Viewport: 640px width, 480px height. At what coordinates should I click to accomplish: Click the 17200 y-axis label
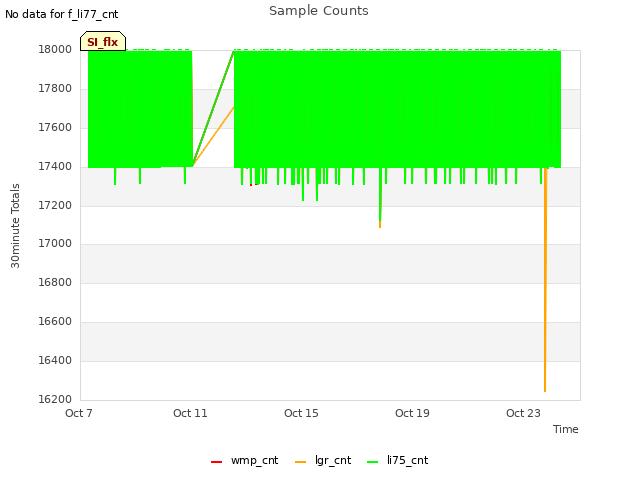coord(55,205)
